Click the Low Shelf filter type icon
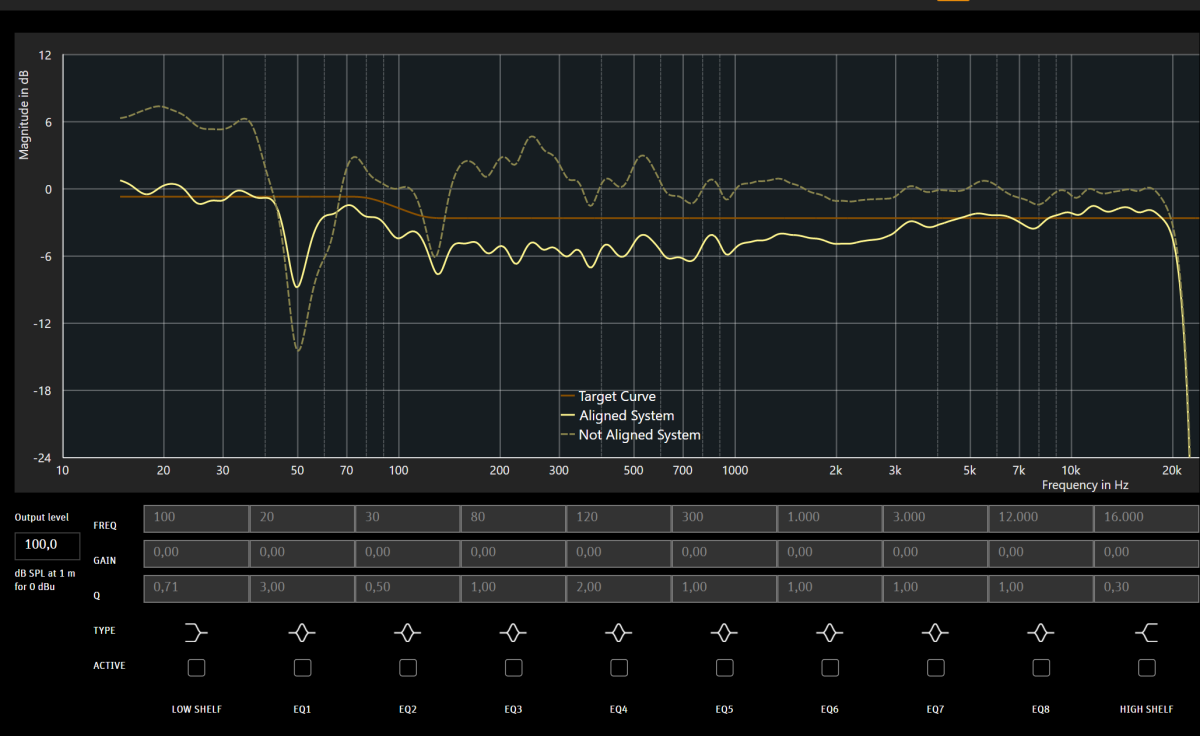 click(196, 631)
